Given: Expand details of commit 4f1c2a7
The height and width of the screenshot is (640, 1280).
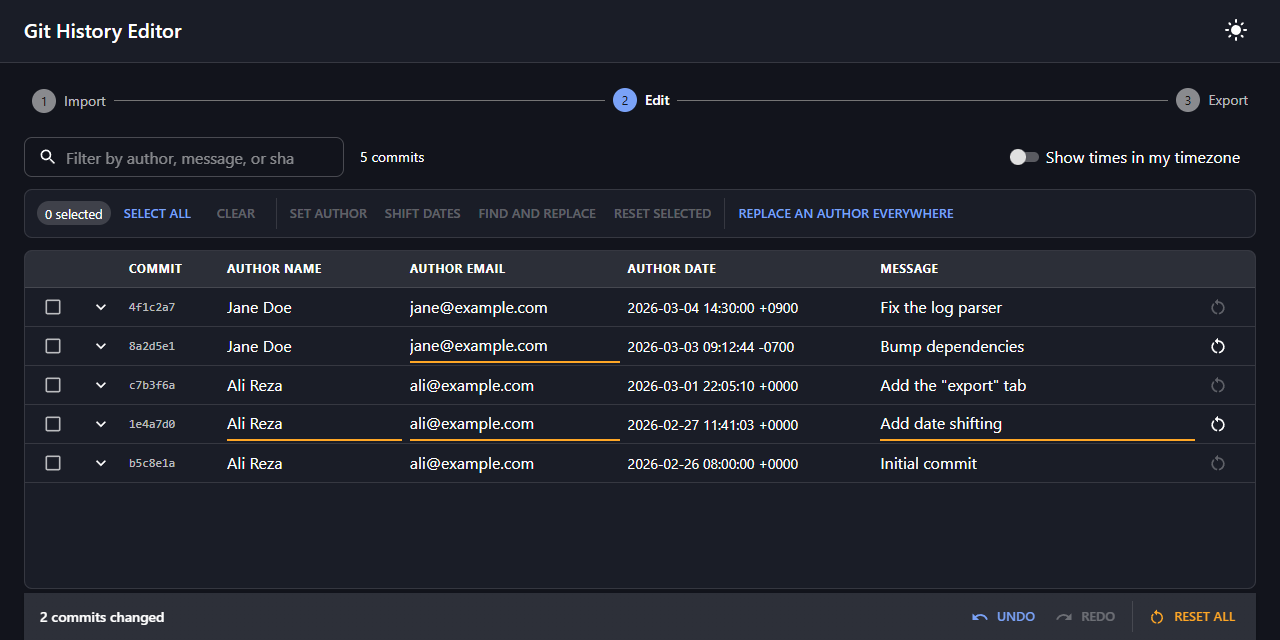Looking at the screenshot, I should click(101, 307).
